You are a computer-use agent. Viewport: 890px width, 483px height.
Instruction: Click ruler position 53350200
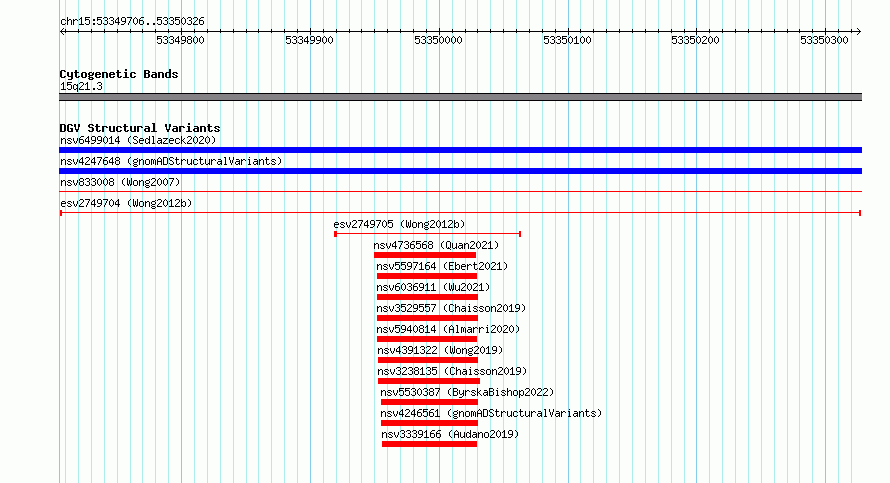[695, 40]
